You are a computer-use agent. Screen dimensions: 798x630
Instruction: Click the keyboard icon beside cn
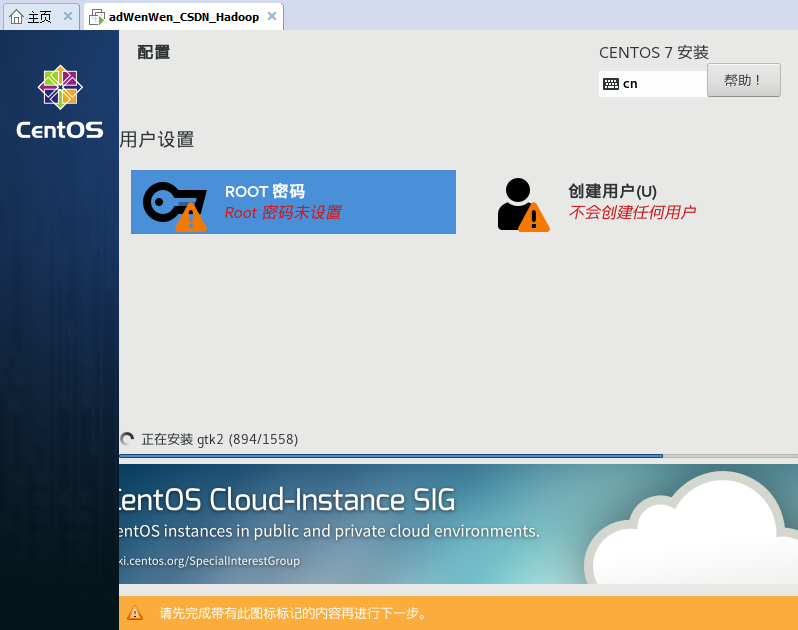(x=611, y=84)
